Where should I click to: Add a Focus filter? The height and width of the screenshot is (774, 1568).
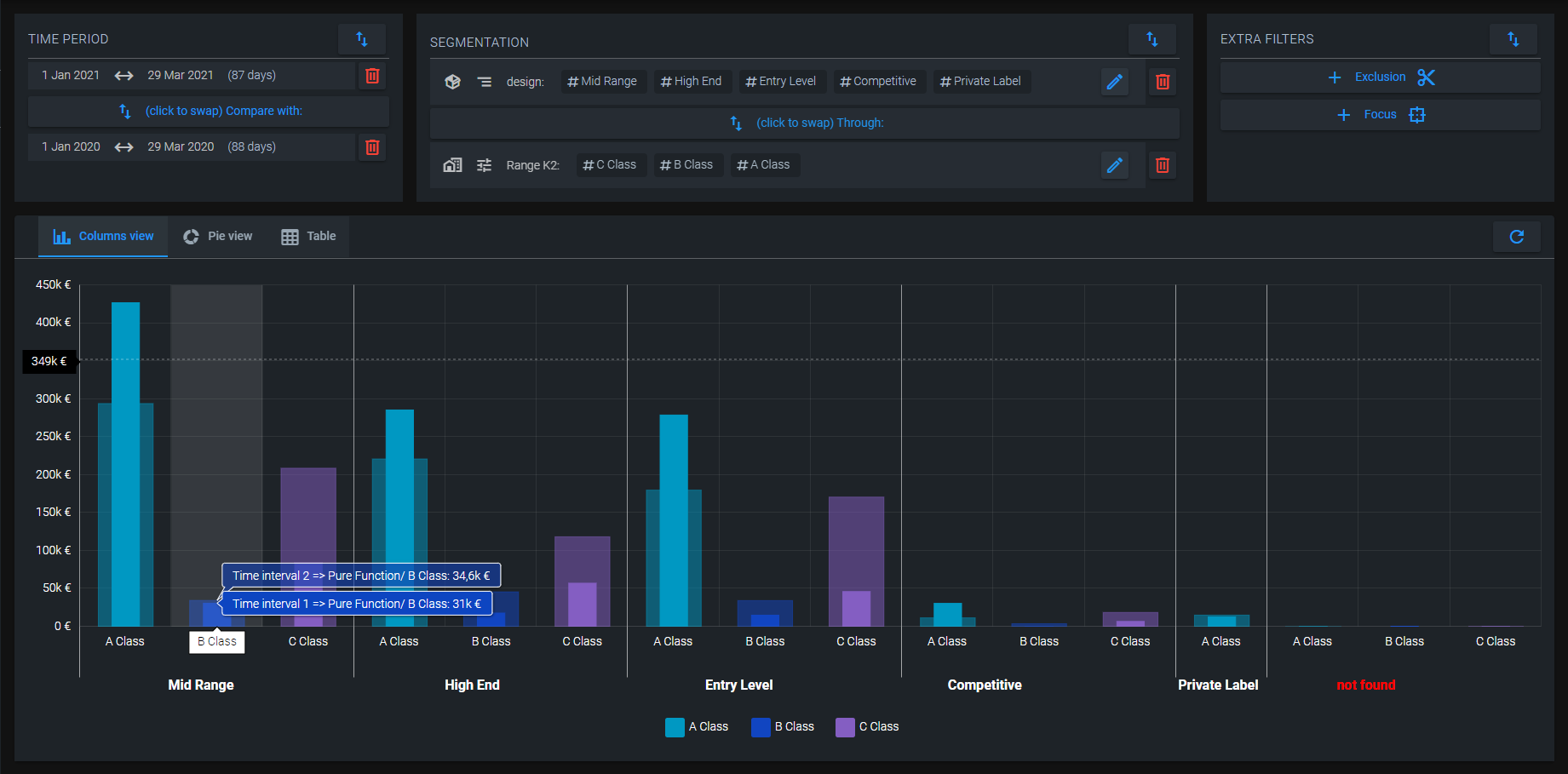click(x=1380, y=115)
